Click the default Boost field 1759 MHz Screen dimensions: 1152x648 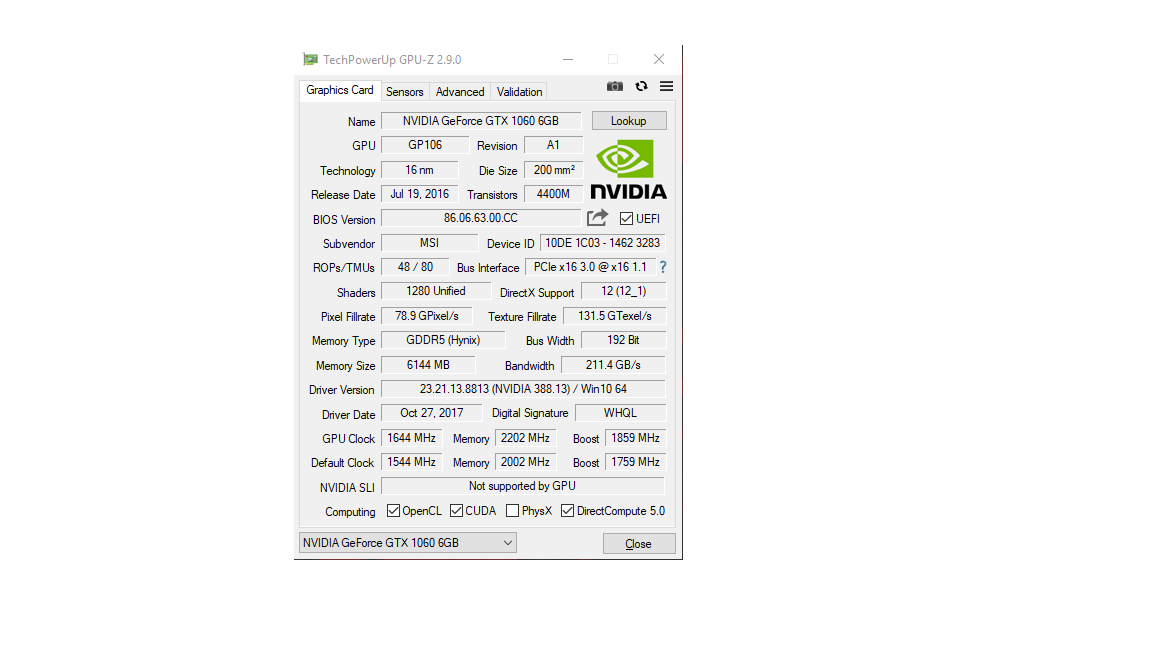click(x=636, y=462)
